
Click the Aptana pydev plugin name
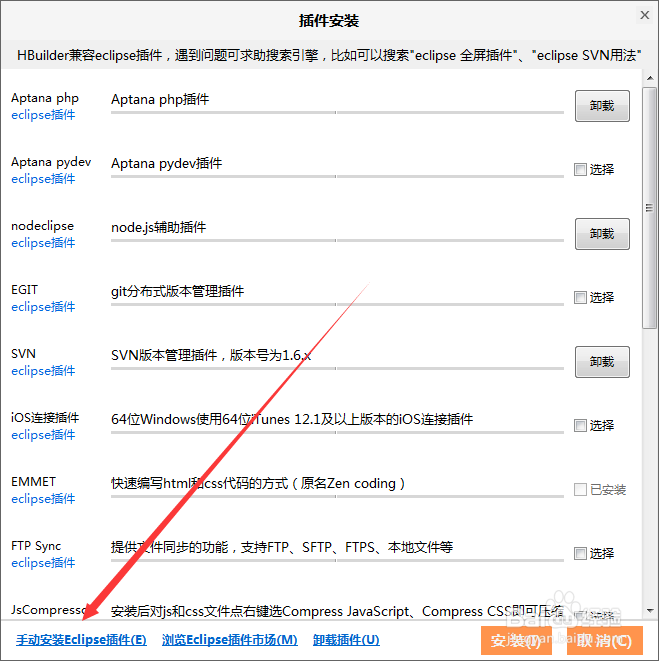51,162
